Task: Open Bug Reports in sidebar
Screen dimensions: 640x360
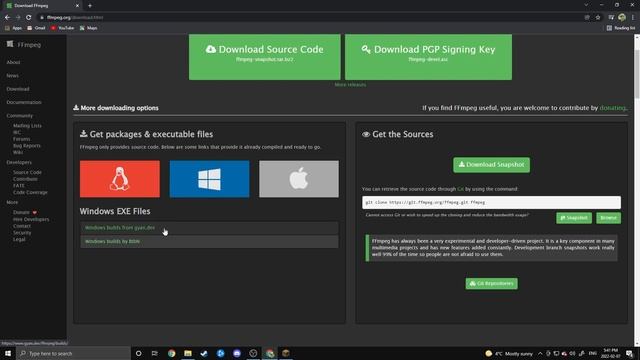Action: pyautogui.click(x=27, y=146)
